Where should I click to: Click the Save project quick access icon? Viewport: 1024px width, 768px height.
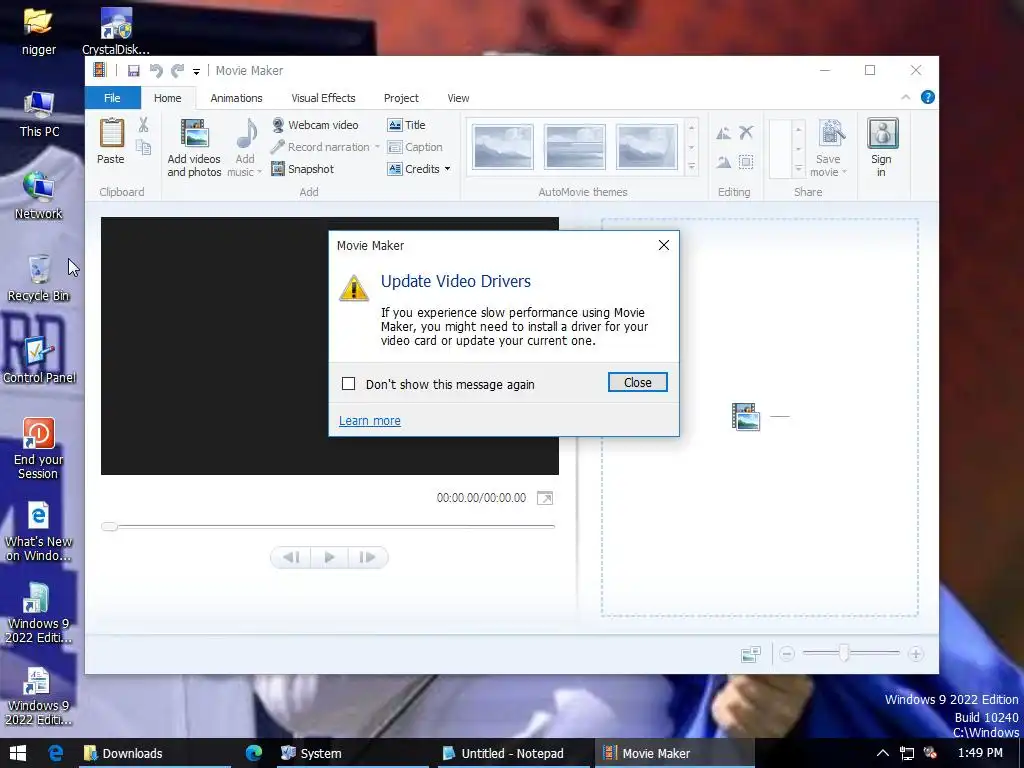(133, 71)
